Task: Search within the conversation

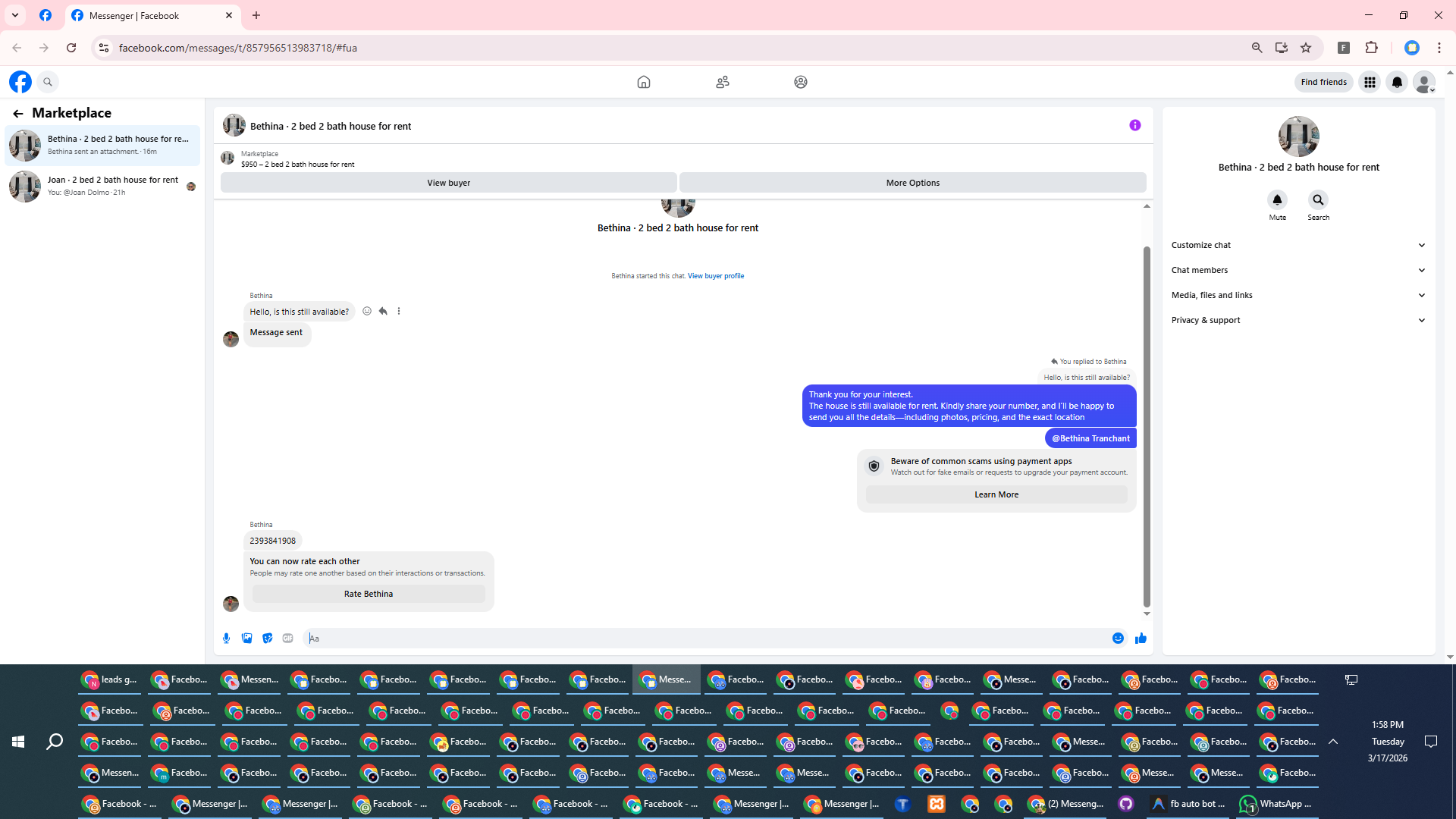Action: click(x=1318, y=200)
